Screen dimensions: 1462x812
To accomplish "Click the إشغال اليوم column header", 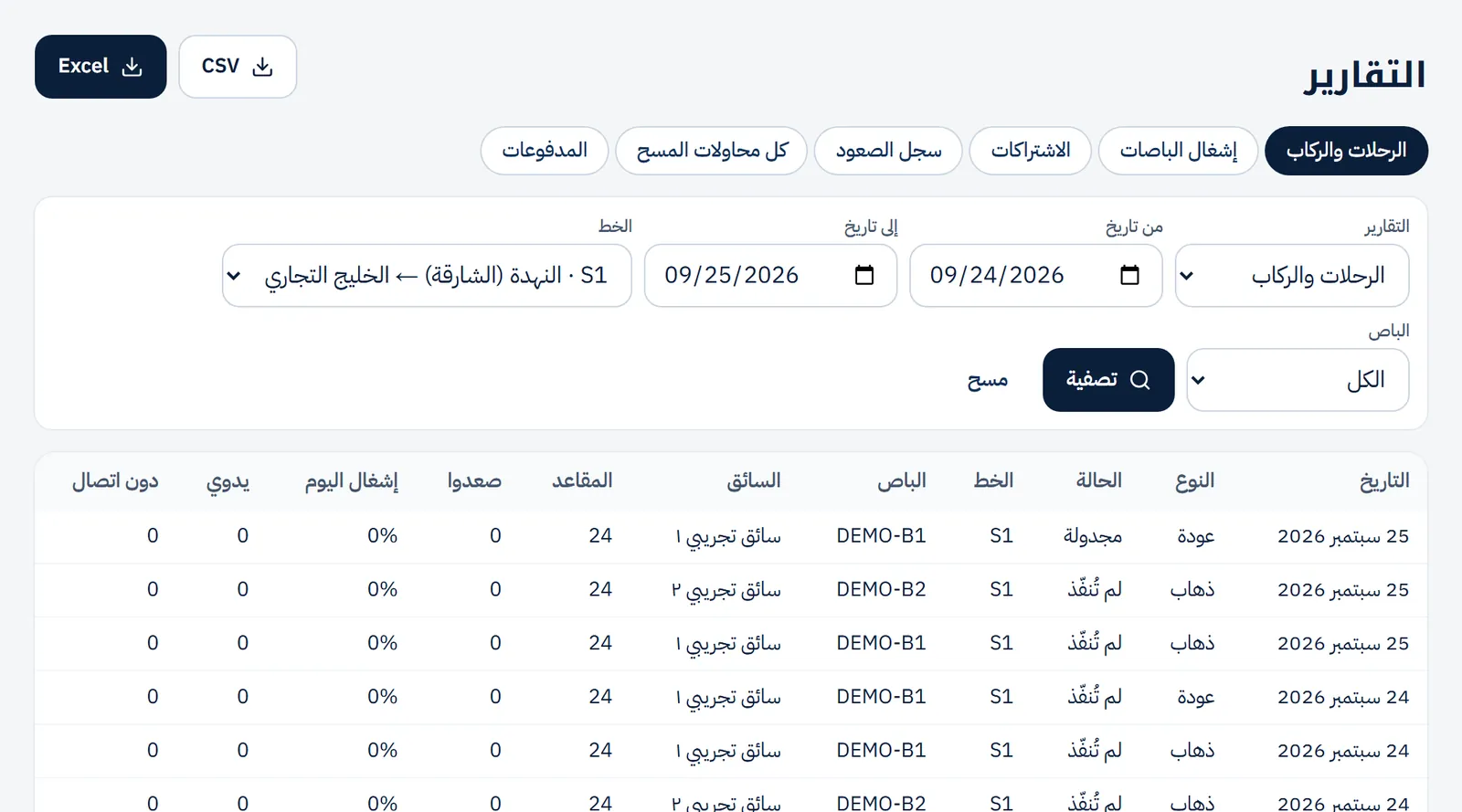I will point(352,481).
